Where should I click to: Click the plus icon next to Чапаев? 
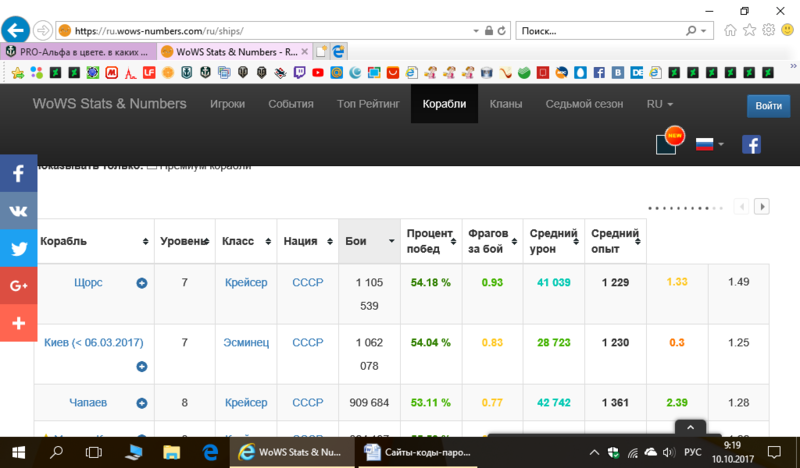coord(142,403)
